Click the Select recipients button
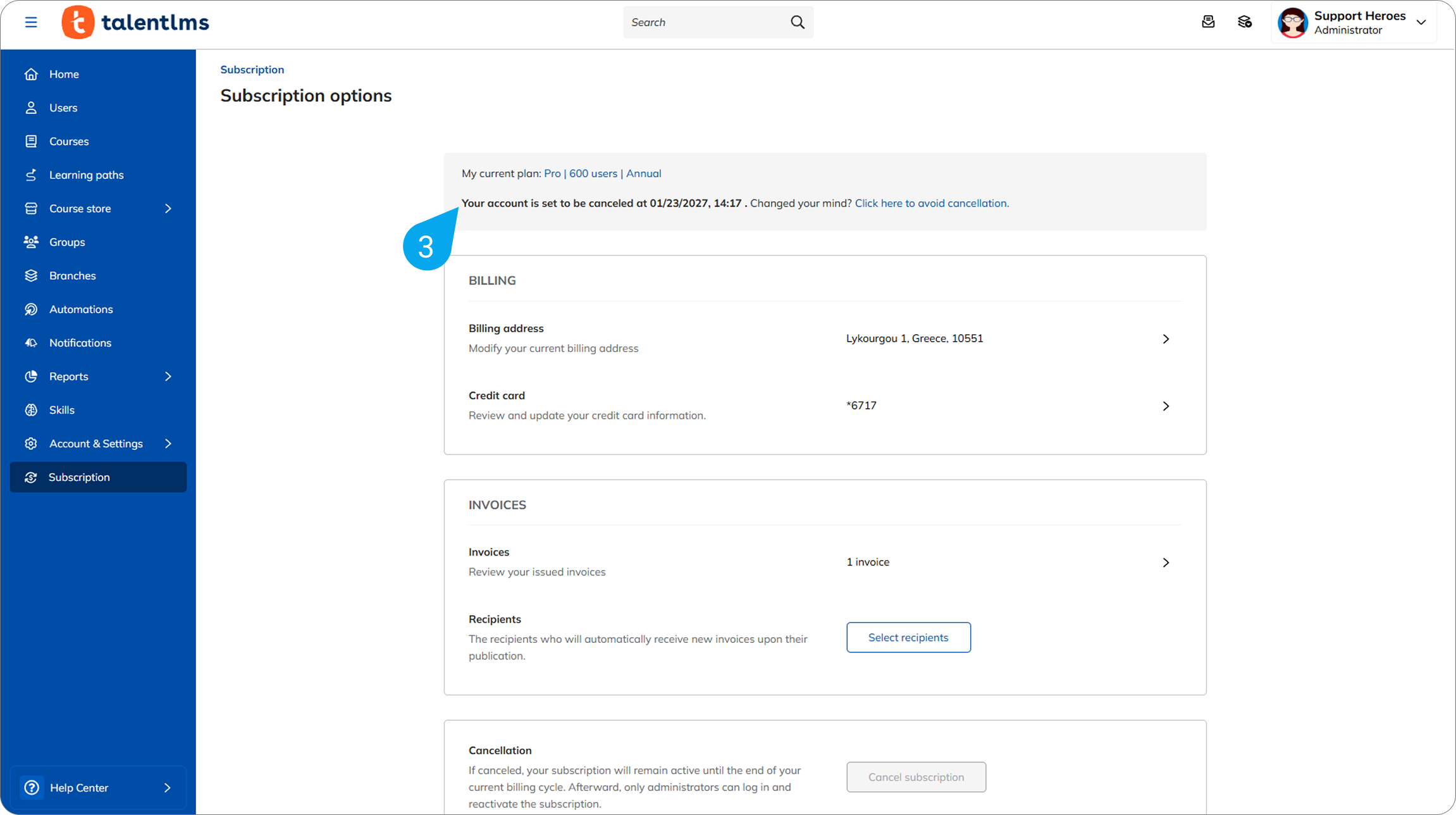Image resolution: width=1456 pixels, height=815 pixels. pos(908,637)
